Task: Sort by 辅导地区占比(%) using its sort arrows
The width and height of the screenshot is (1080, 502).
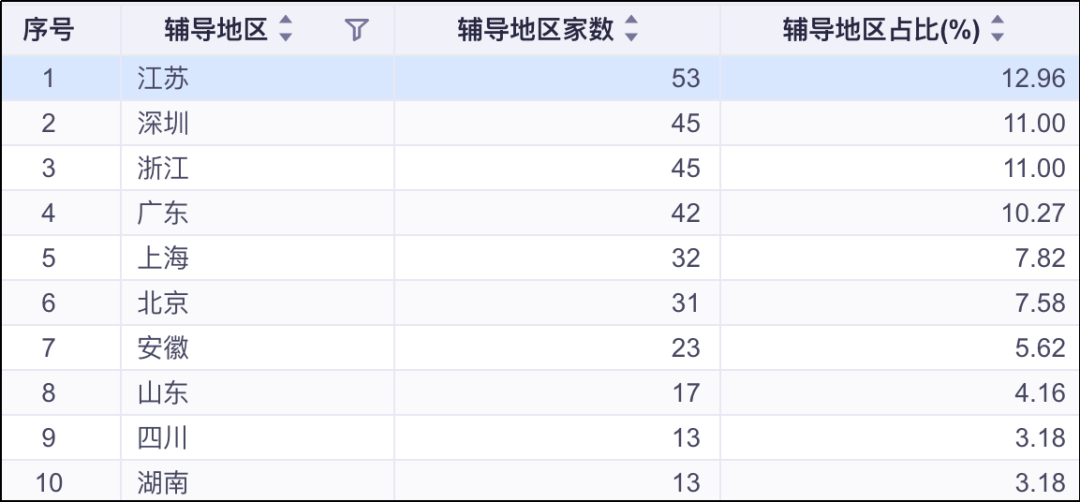Action: pos(997,31)
